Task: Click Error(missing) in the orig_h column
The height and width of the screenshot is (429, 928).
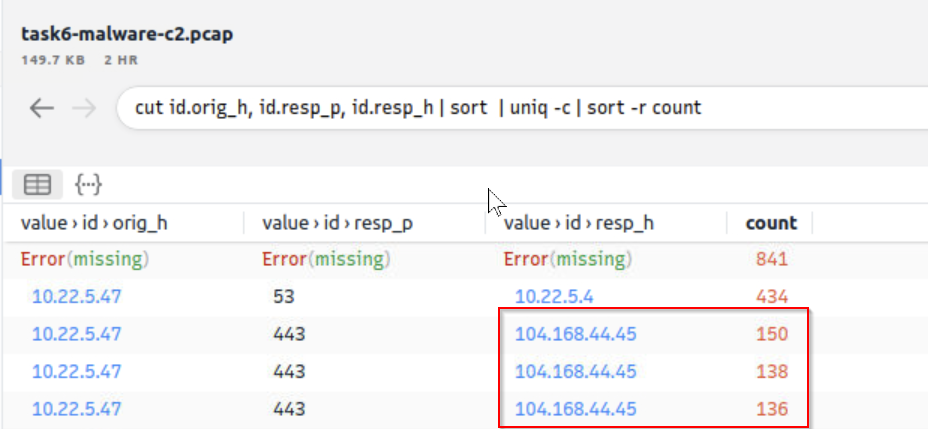Action: click(85, 259)
